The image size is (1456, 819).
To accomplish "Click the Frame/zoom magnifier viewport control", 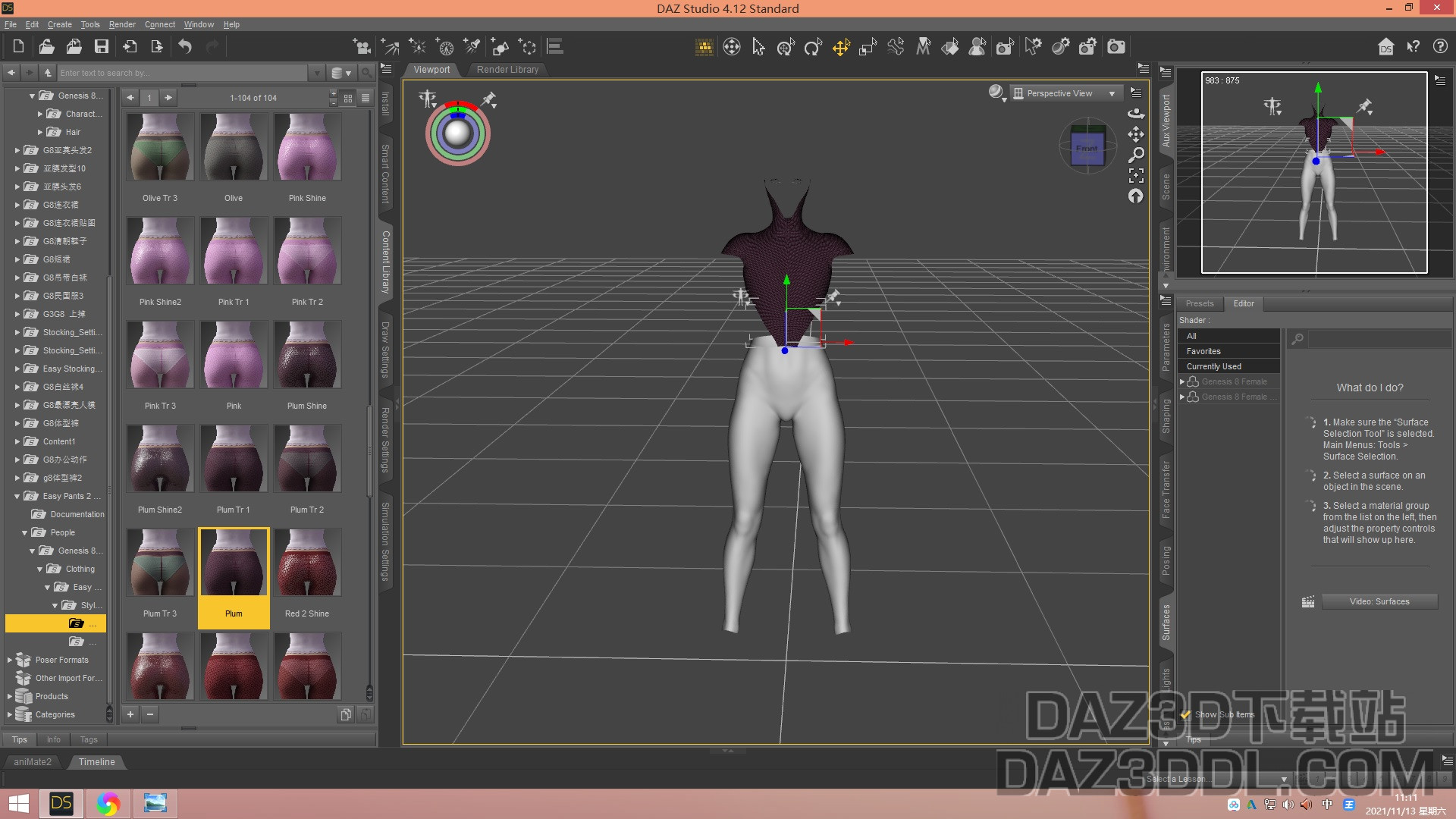I will point(1136,155).
